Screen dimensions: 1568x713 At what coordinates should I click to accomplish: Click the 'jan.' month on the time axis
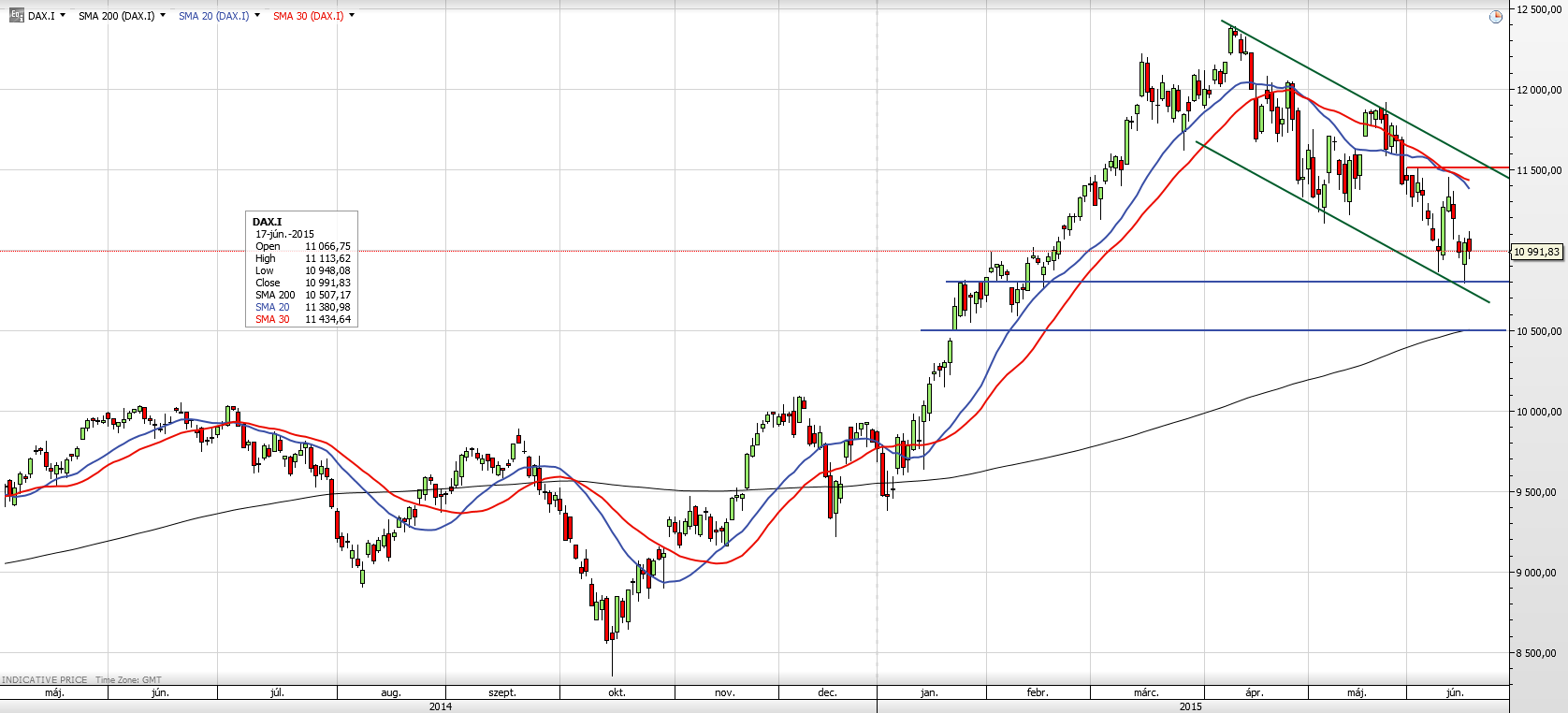coord(929,693)
